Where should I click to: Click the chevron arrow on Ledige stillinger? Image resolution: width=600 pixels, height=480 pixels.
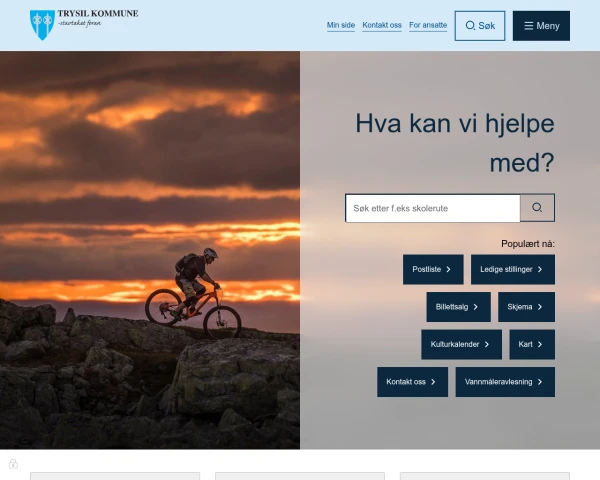point(540,270)
